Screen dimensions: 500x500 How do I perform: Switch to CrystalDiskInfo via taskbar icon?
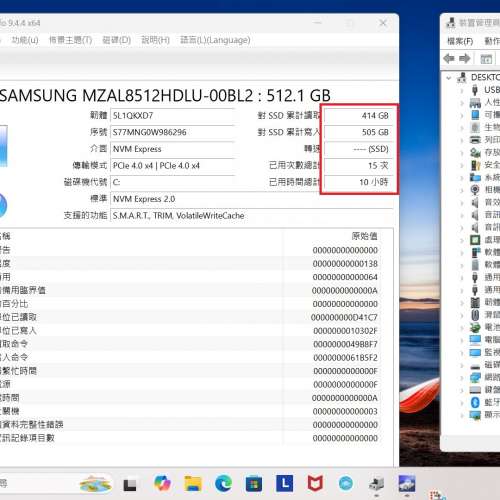point(407,483)
